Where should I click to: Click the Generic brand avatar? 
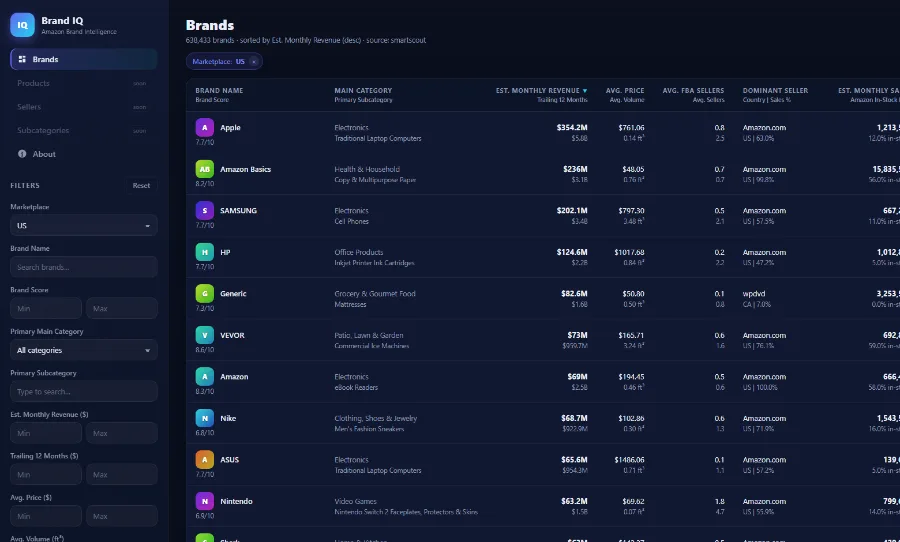(x=205, y=293)
